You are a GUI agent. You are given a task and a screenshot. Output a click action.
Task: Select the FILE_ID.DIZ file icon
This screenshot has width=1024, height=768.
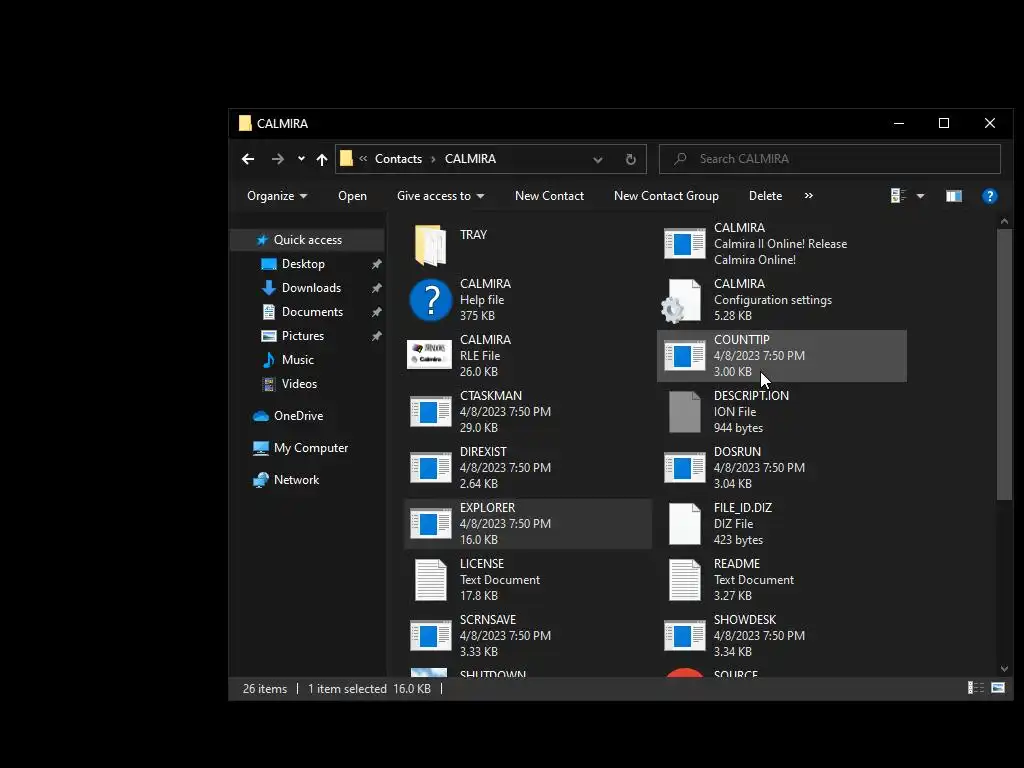(684, 524)
